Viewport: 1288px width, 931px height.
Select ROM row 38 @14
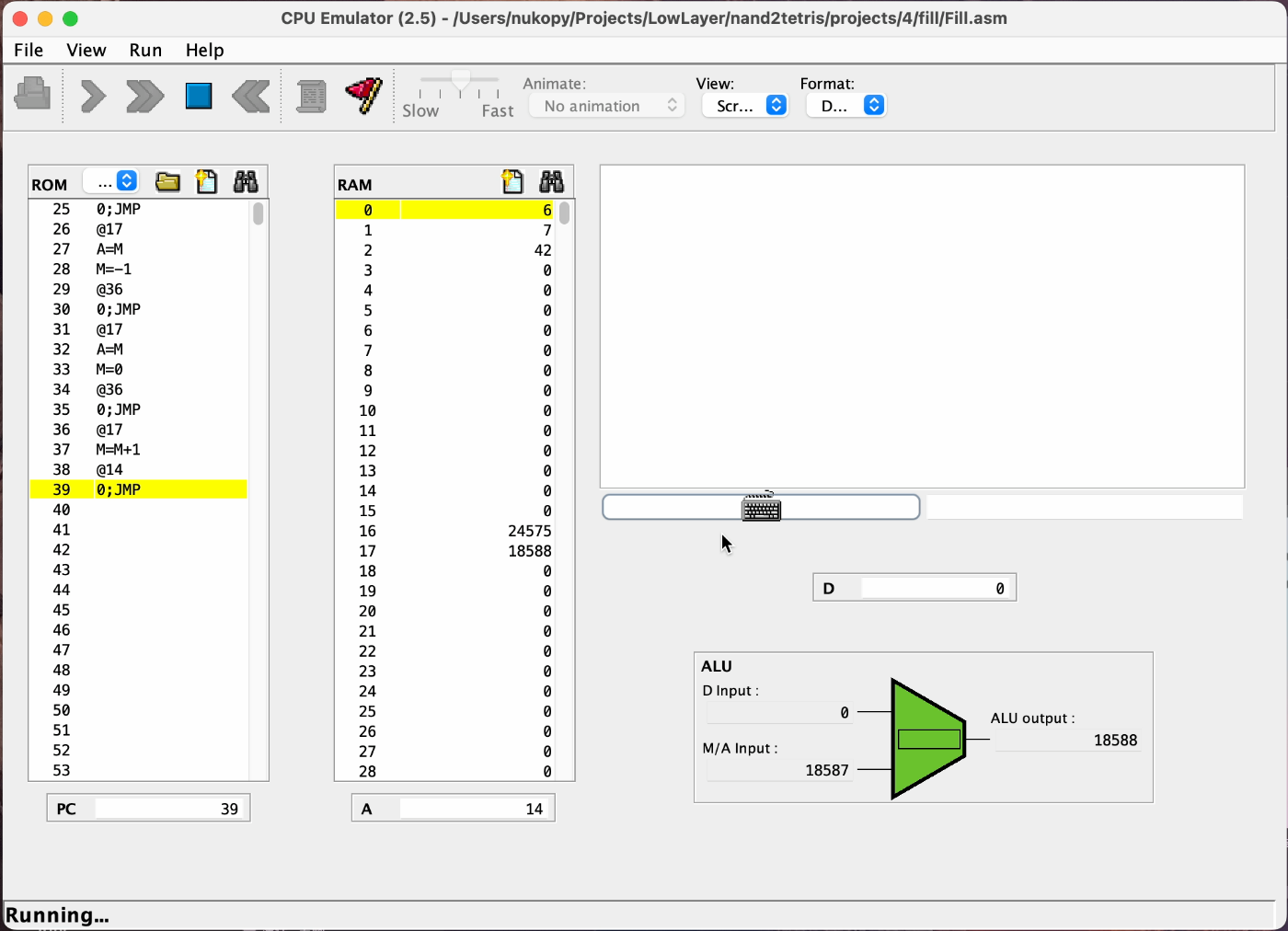pos(138,469)
